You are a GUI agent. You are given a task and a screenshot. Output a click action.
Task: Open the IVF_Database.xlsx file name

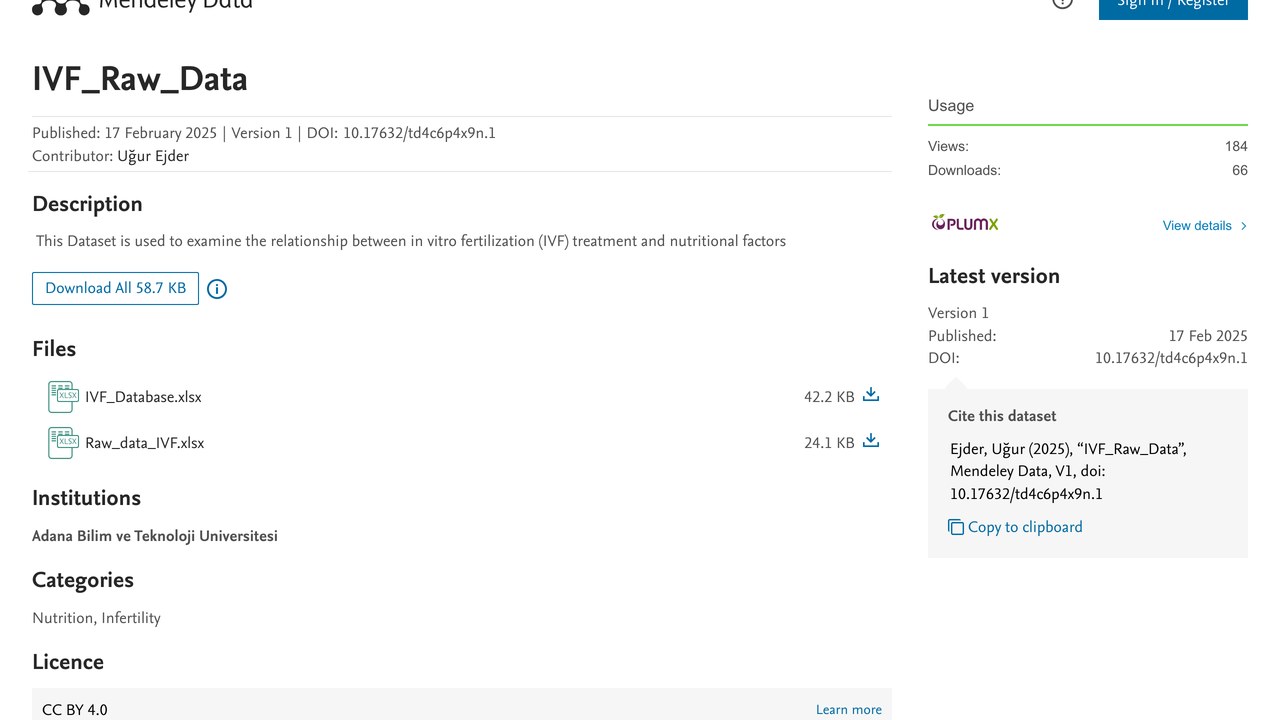tap(143, 397)
